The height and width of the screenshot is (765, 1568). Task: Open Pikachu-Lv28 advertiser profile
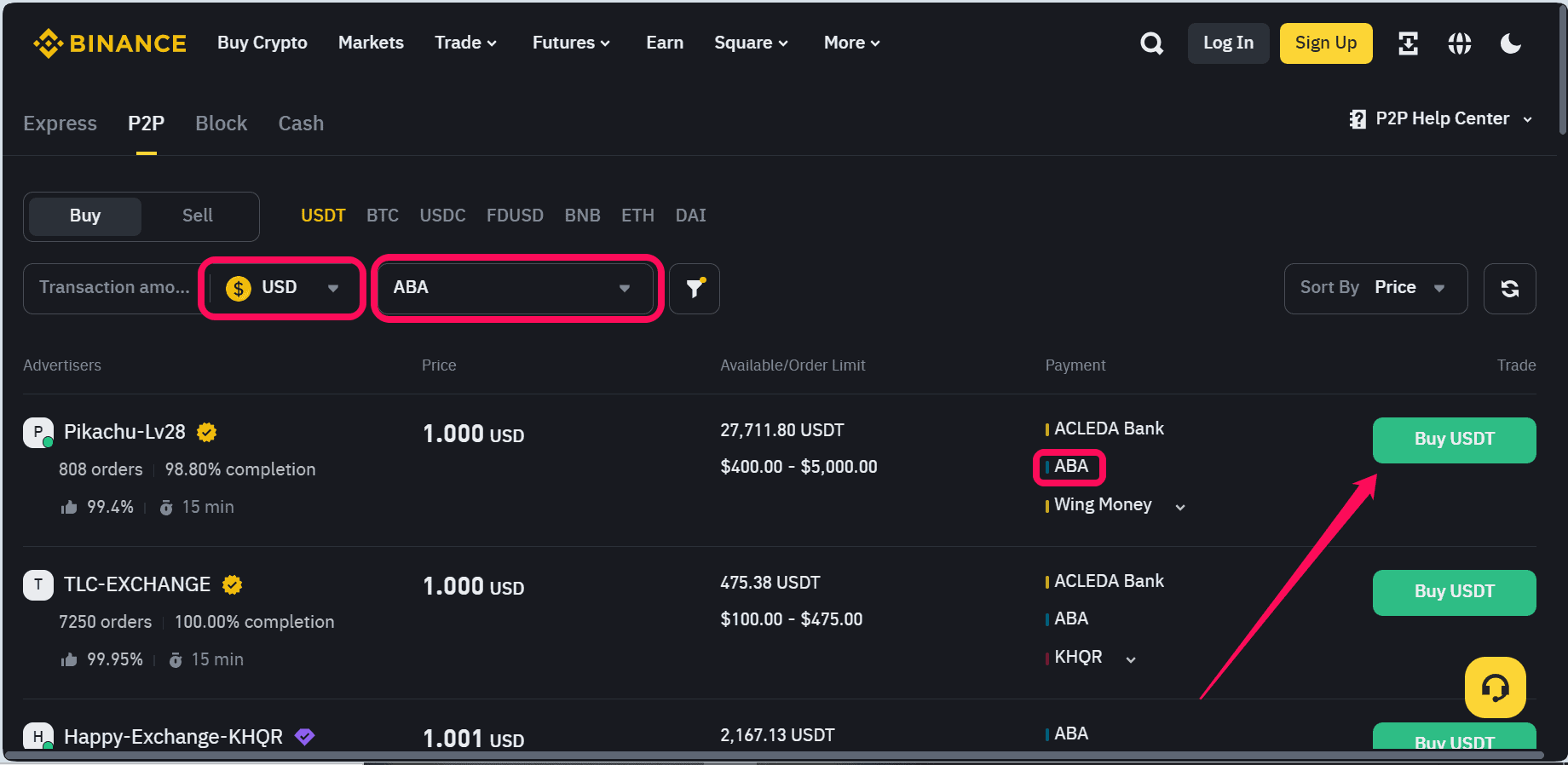pyautogui.click(x=124, y=432)
